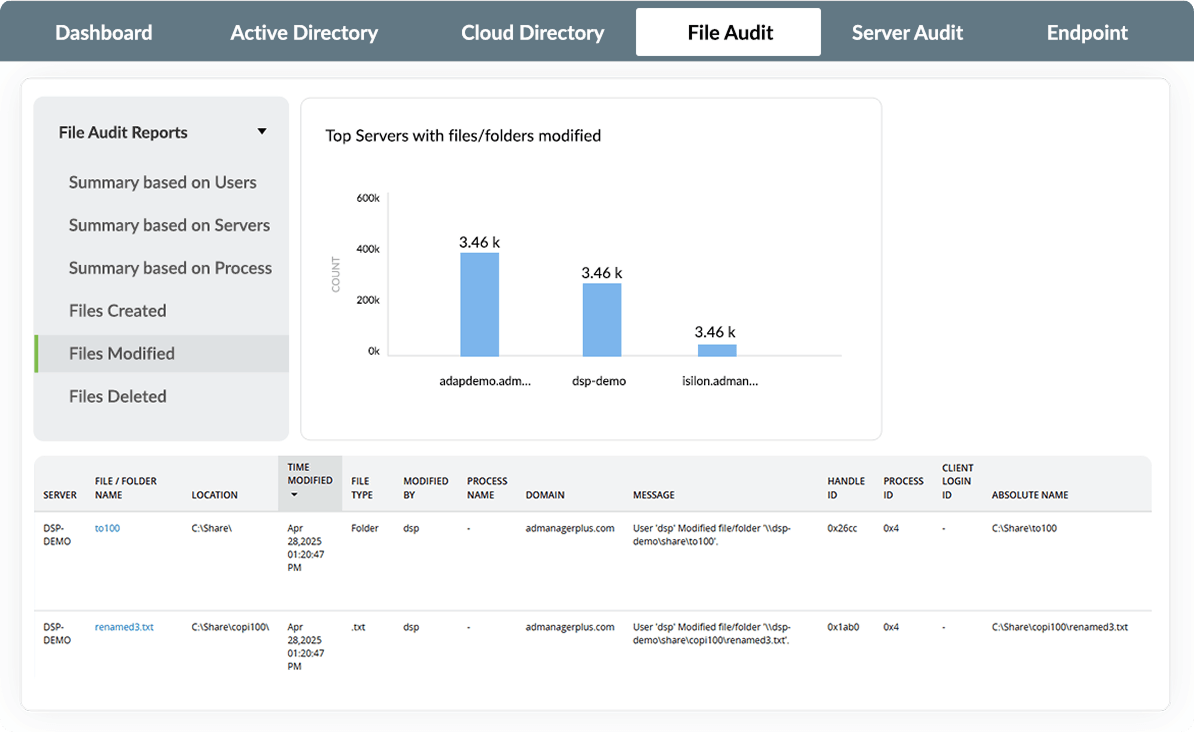This screenshot has width=1194, height=732.
Task: Click the message for the to100 row
Action: click(x=712, y=535)
